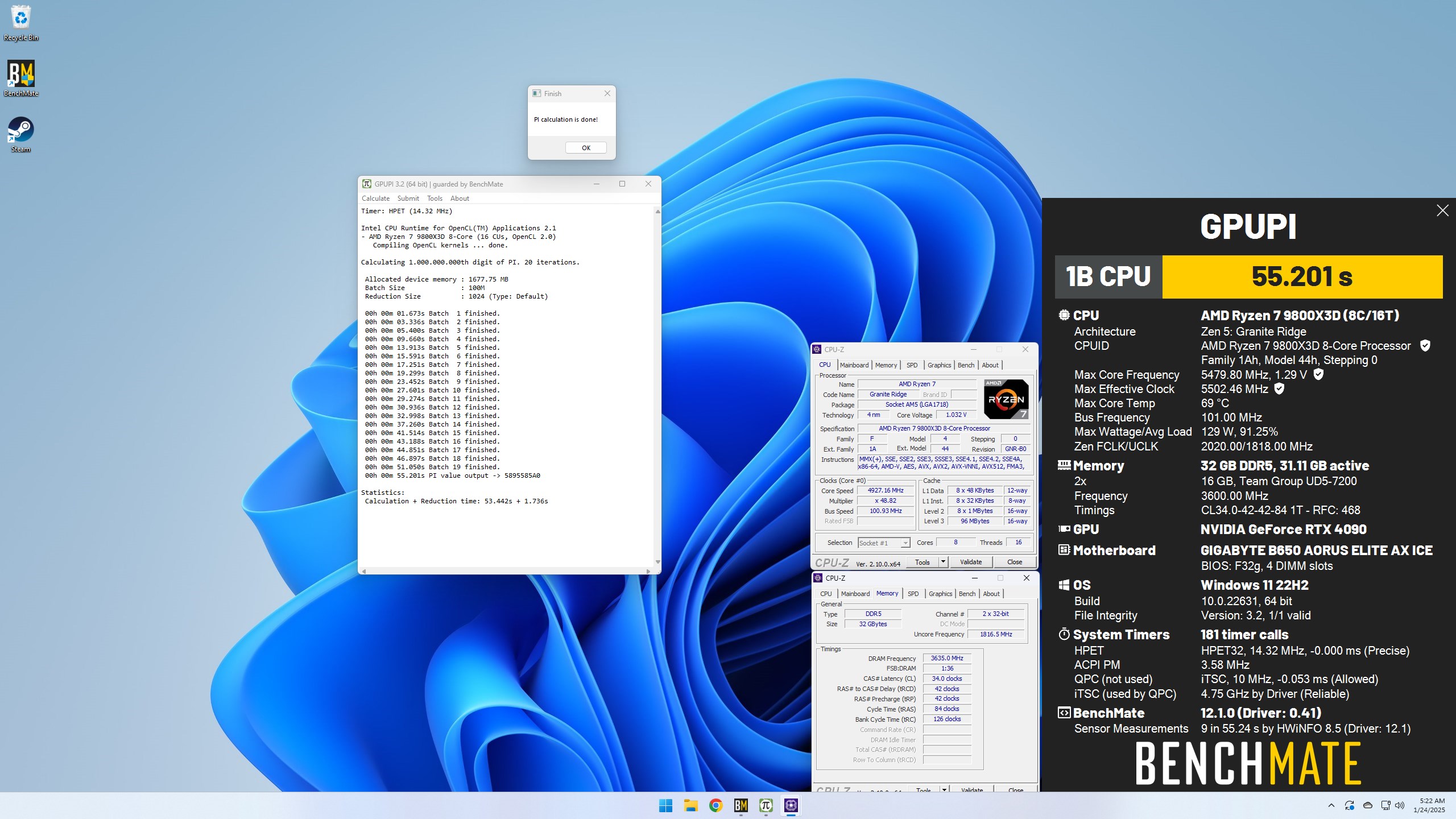
Task: Open the CPU tab in CPU-Z Memory window
Action: [826, 594]
